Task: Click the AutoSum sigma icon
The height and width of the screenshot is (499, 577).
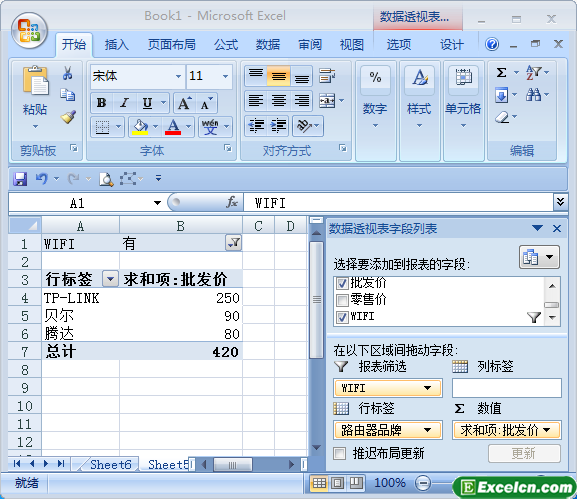Action: 502,72
